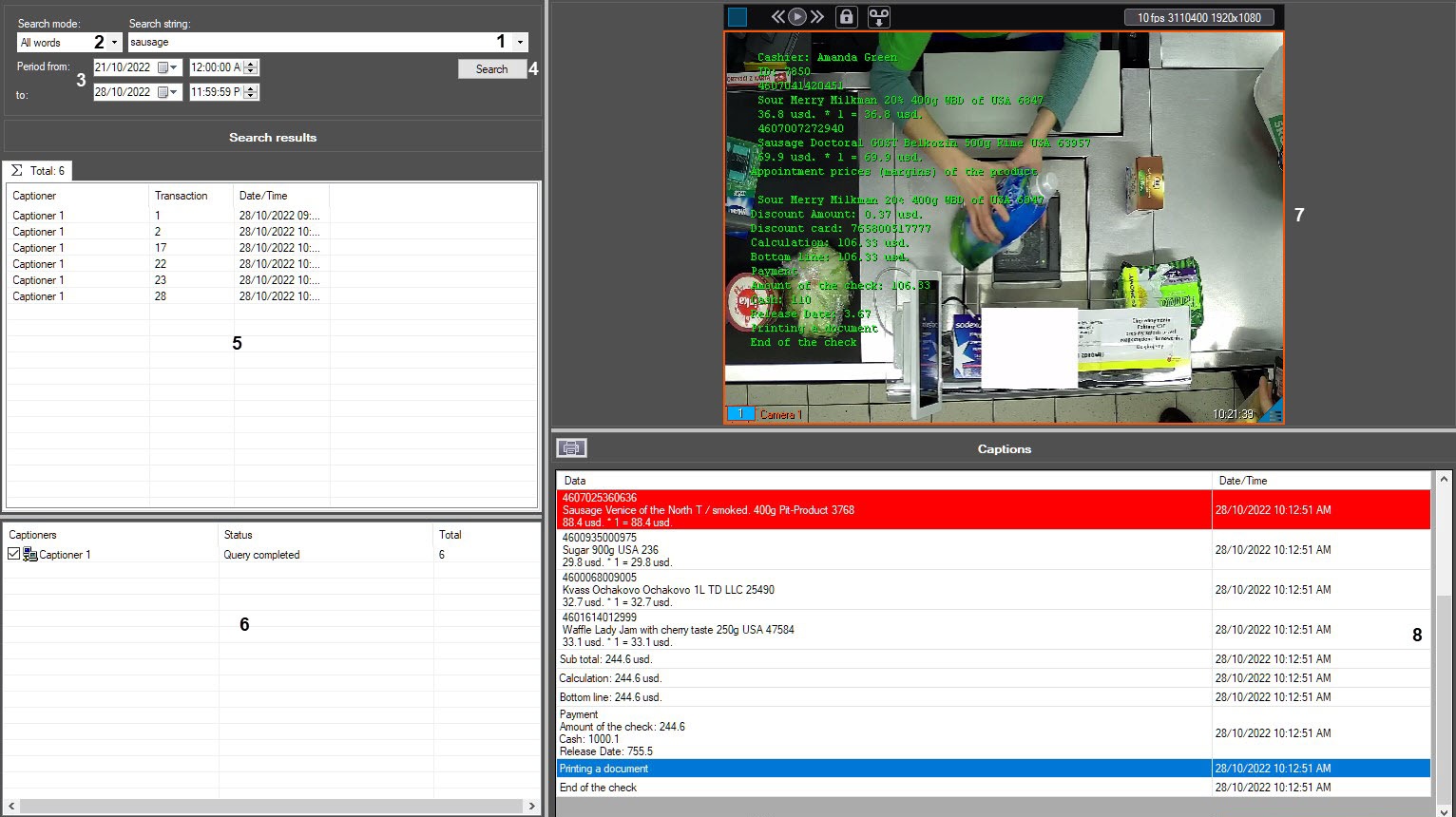
Task: Click the 10 fps stream info button
Action: click(x=1199, y=17)
